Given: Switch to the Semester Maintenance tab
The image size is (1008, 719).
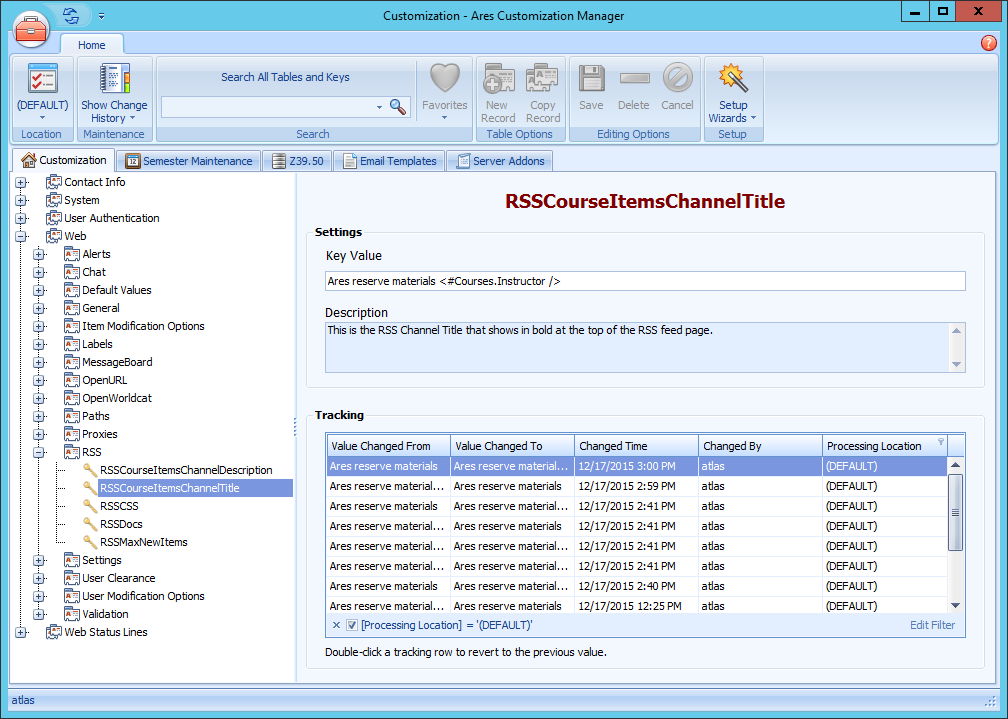Looking at the screenshot, I should click(188, 161).
